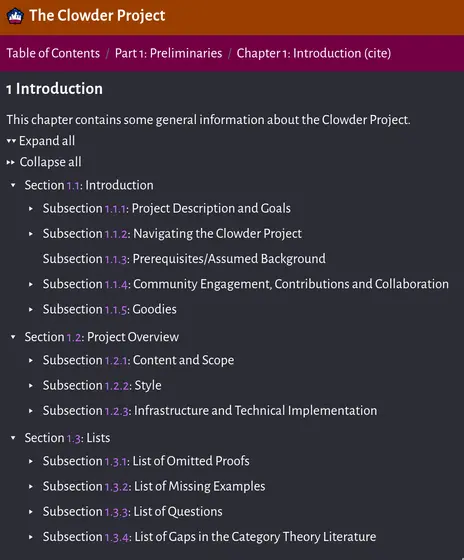Open Subsection 1.2.3 Infrastructure and Technical Implementation
464x560 pixels.
pyautogui.click(x=210, y=411)
